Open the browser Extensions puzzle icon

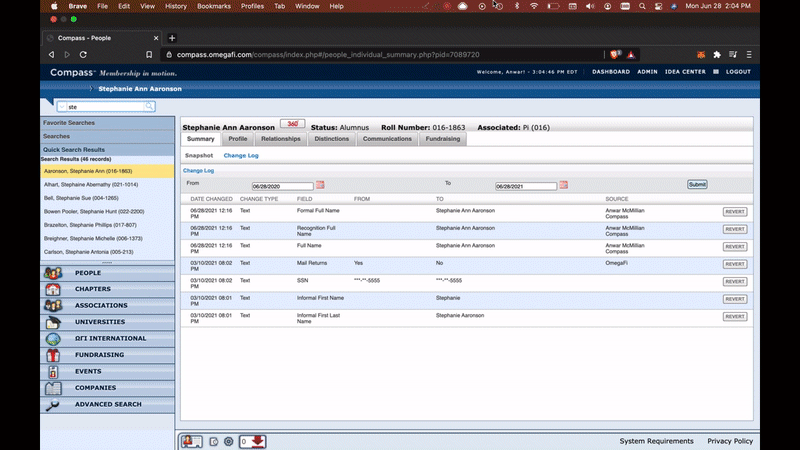pos(717,55)
